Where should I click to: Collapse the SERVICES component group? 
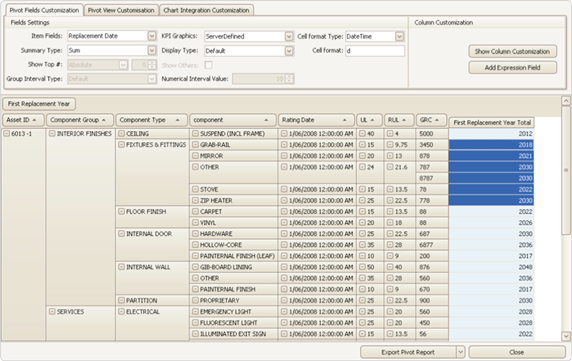(52, 312)
